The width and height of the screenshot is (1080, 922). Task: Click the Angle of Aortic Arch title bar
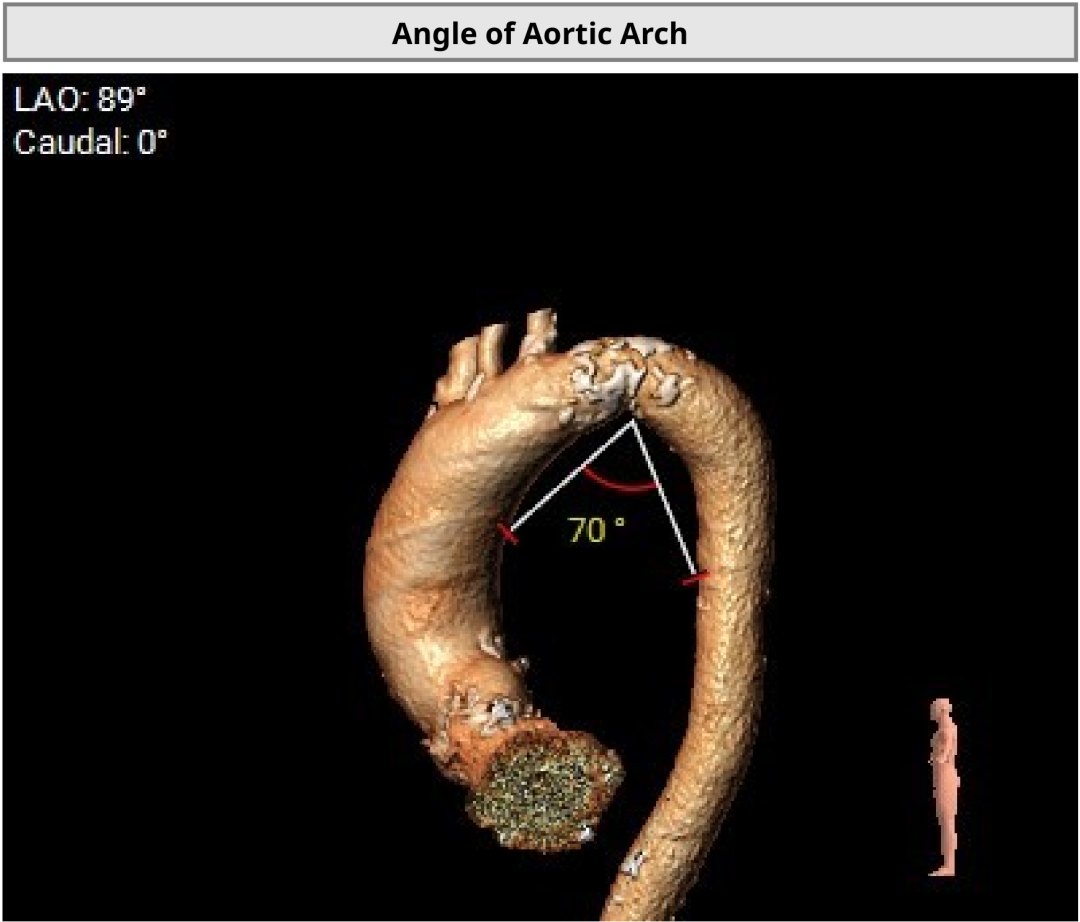(x=540, y=34)
